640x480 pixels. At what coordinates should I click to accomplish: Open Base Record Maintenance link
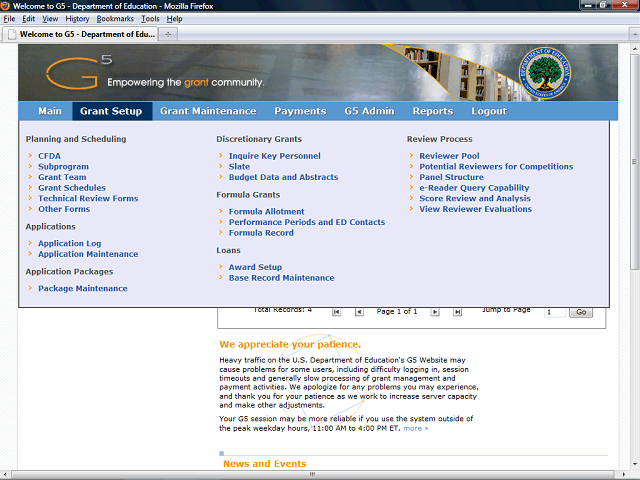pos(281,278)
